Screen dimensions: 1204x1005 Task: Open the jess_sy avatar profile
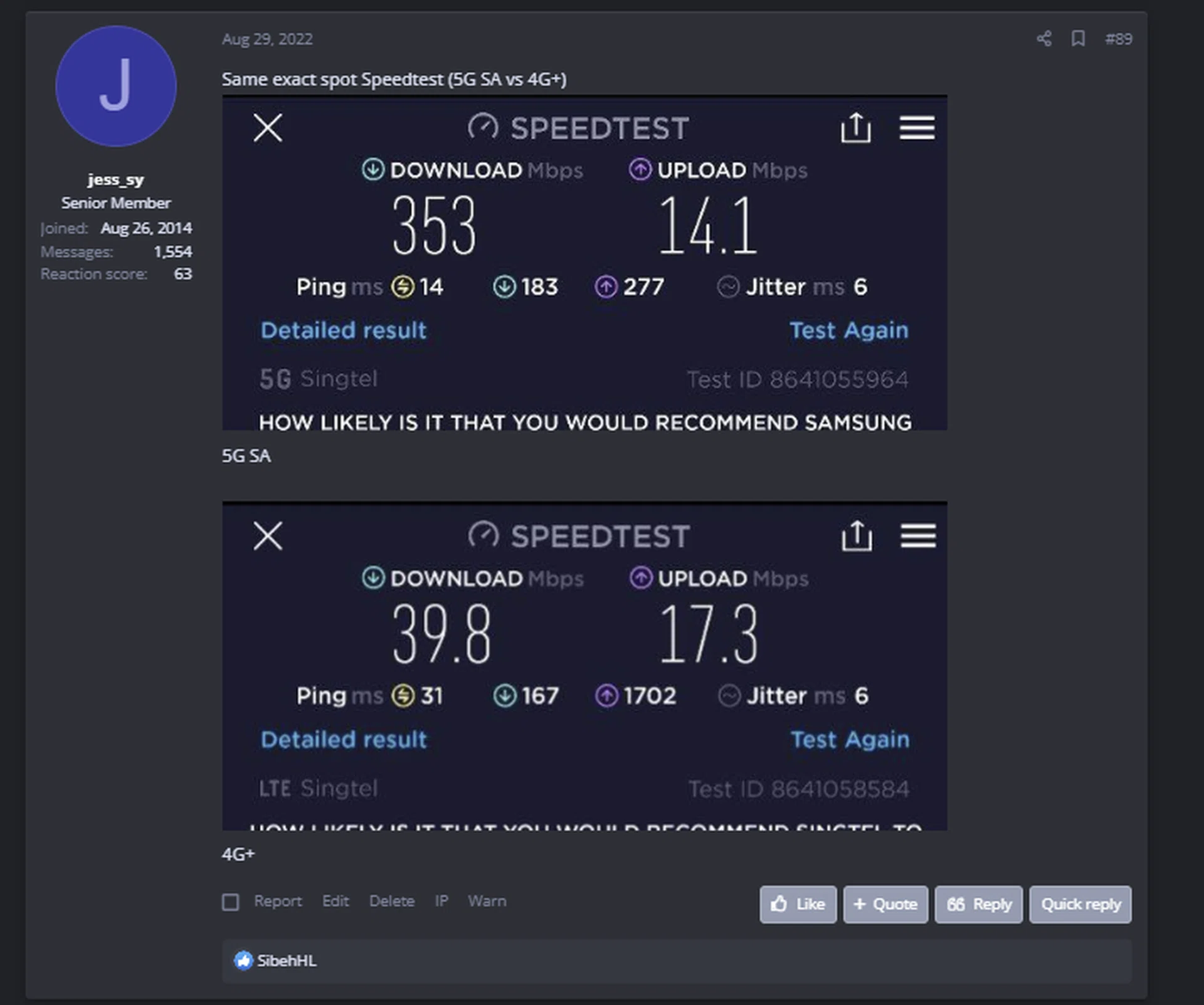pyautogui.click(x=116, y=87)
